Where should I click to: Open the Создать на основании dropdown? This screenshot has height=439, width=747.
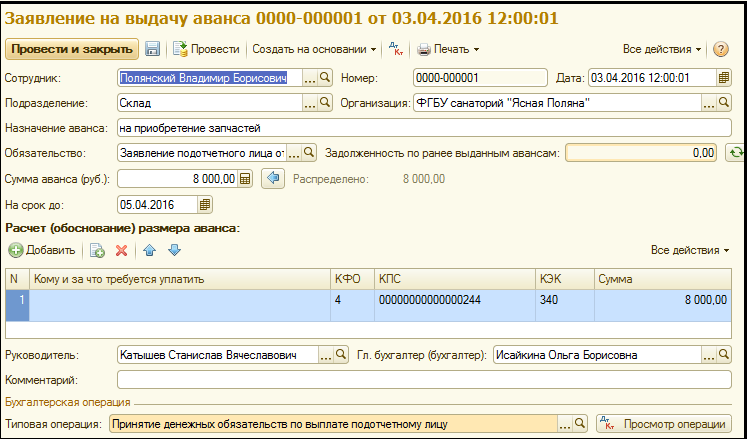point(314,49)
